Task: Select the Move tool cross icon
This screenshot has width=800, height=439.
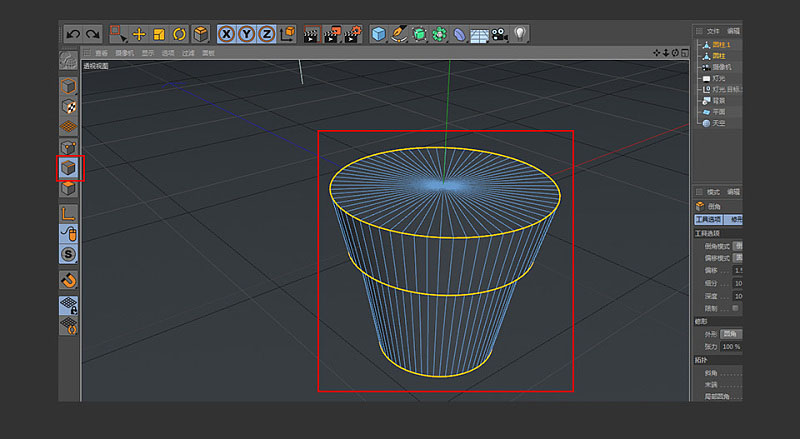Action: pyautogui.click(x=139, y=34)
